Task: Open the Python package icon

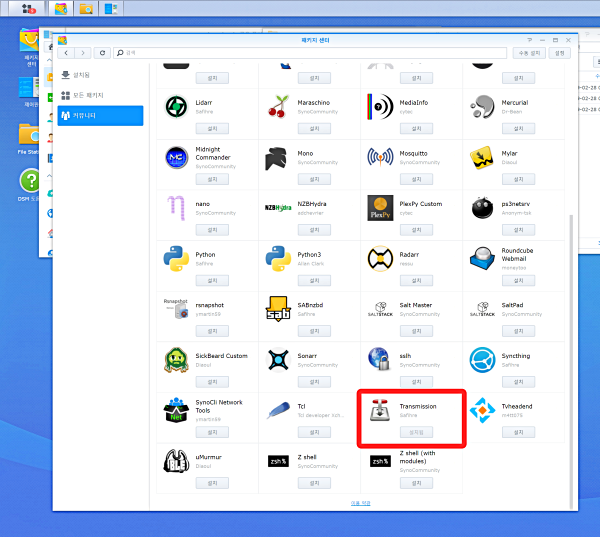Action: [x=176, y=259]
